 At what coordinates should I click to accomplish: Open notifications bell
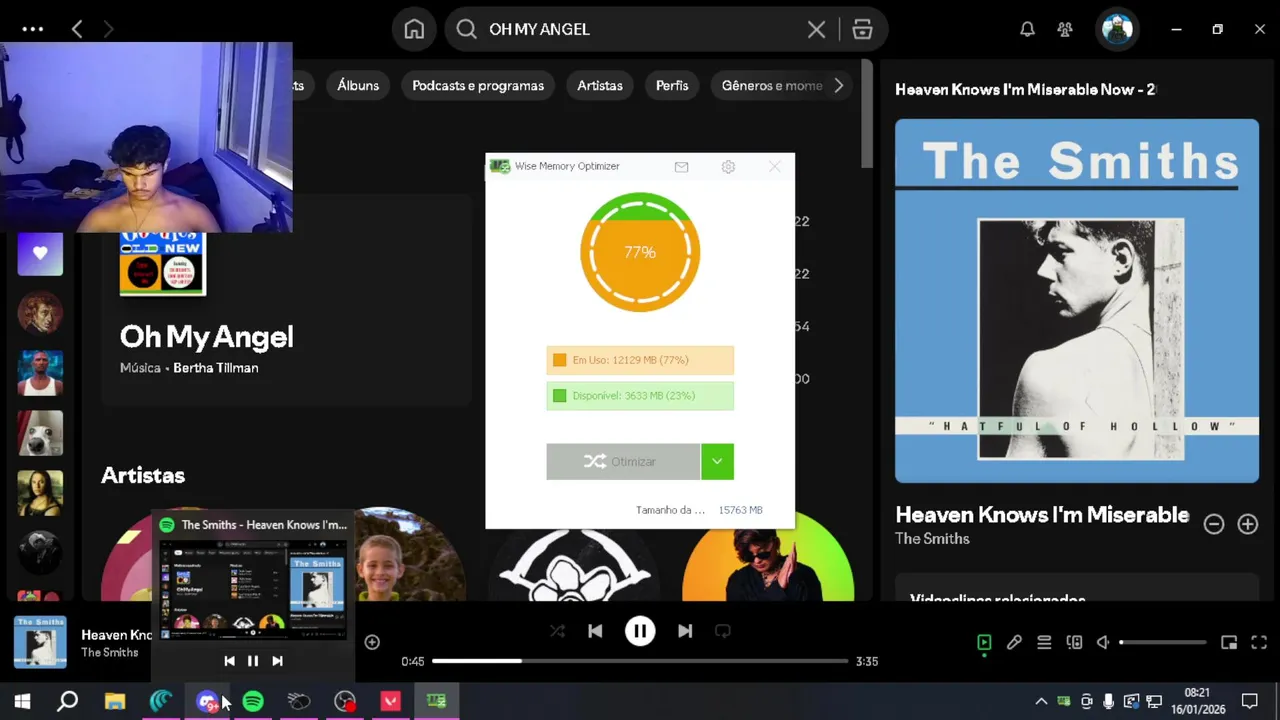pos(1027,29)
